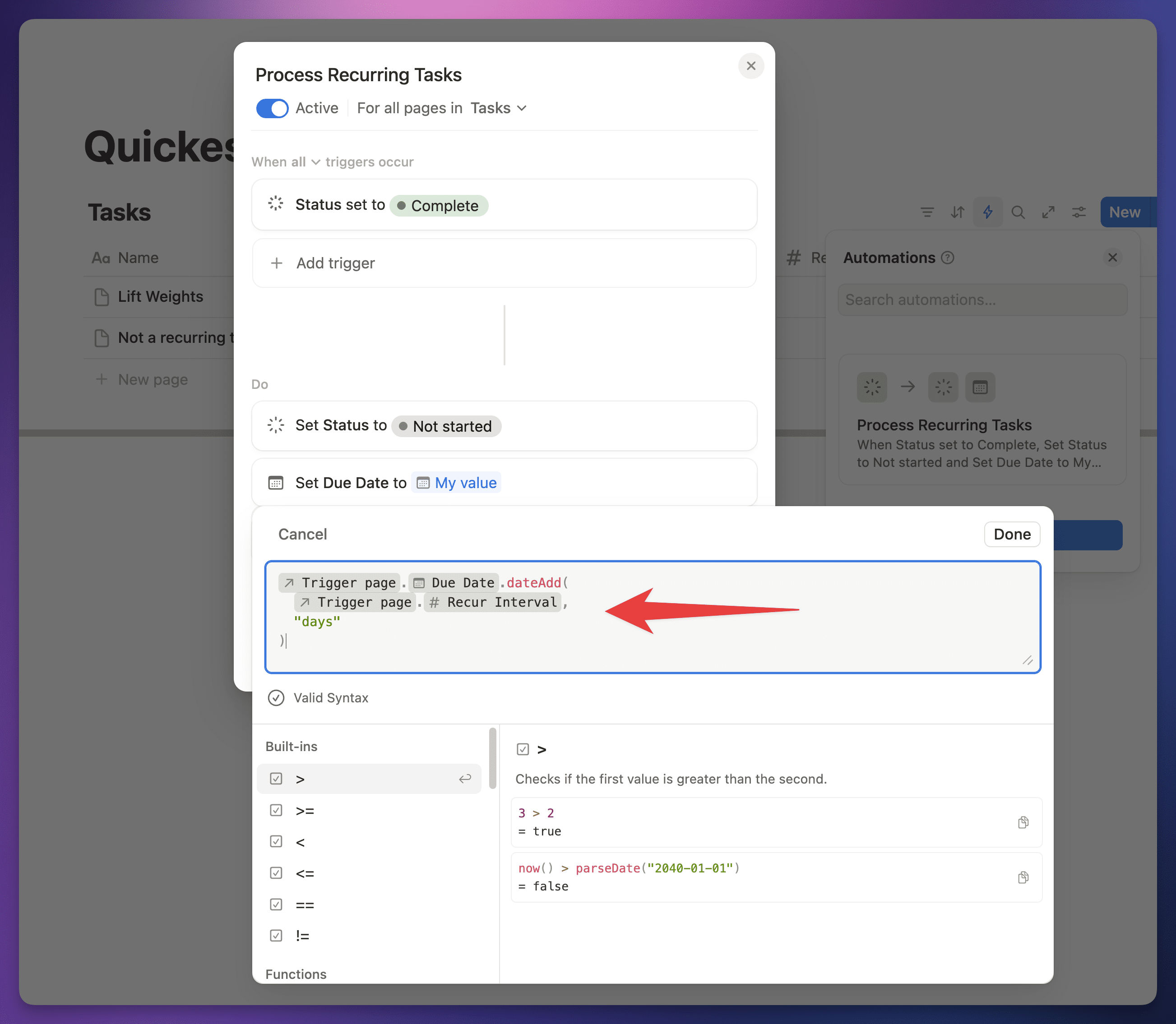1176x1024 pixels.
Task: Select the Not started status tag
Action: pos(446,426)
